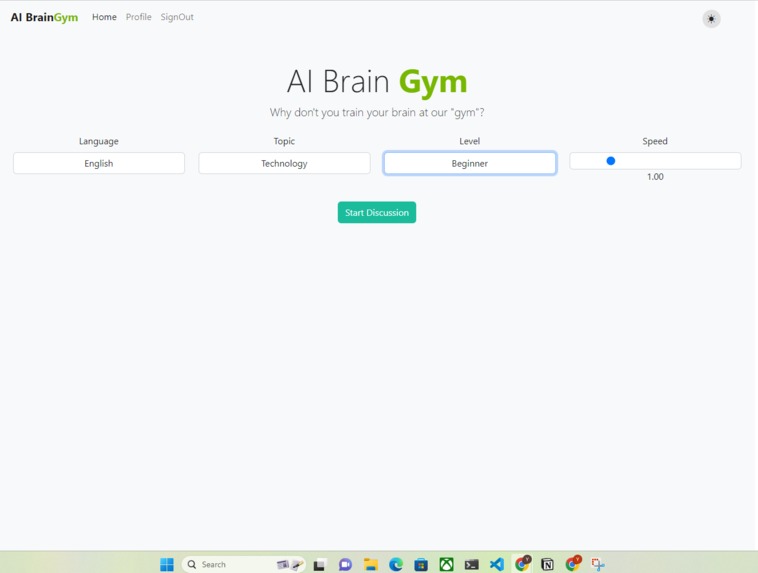758x573 pixels.
Task: Open File Explorer from the taskbar
Action: tap(371, 564)
